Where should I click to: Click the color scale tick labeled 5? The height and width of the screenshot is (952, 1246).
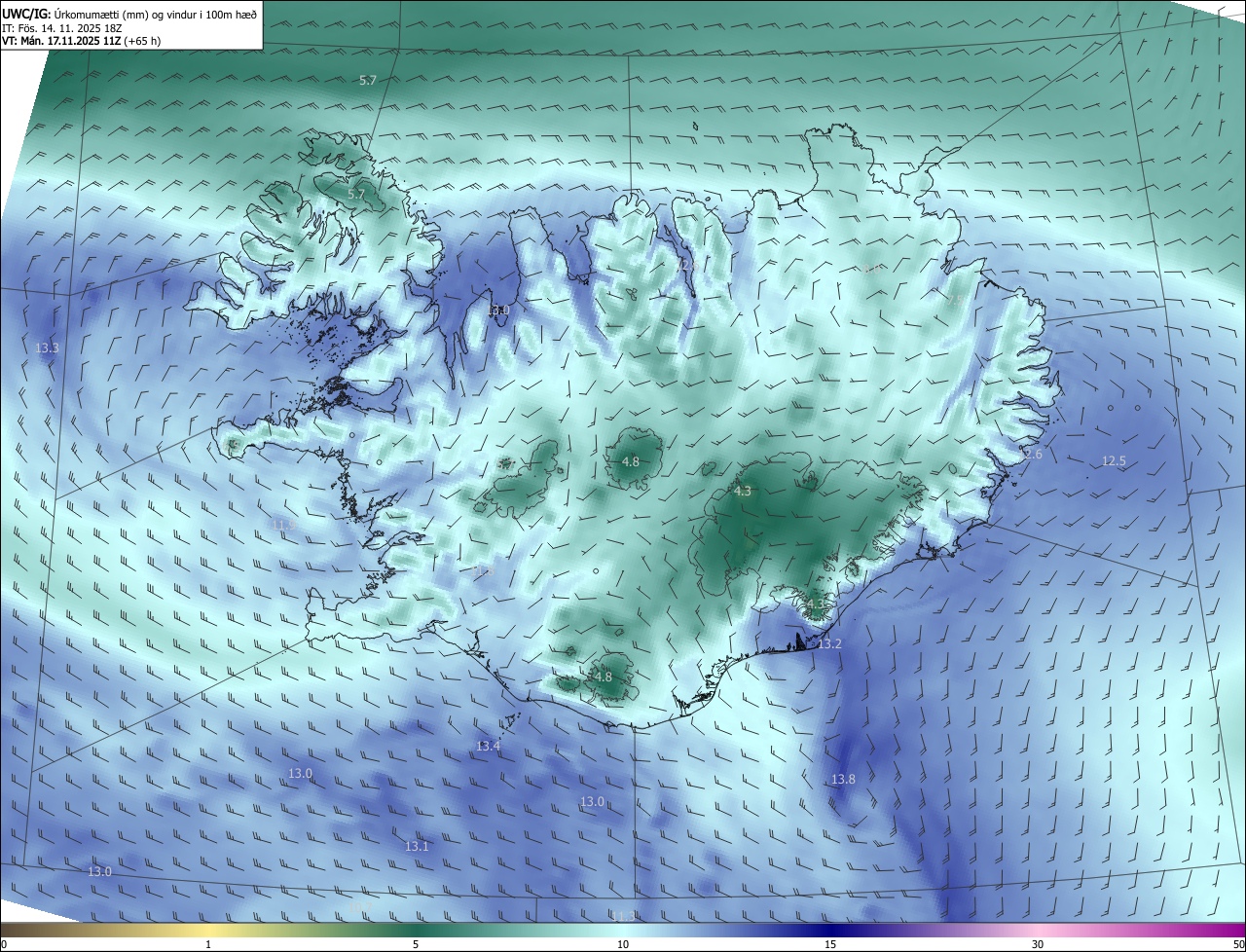416,944
